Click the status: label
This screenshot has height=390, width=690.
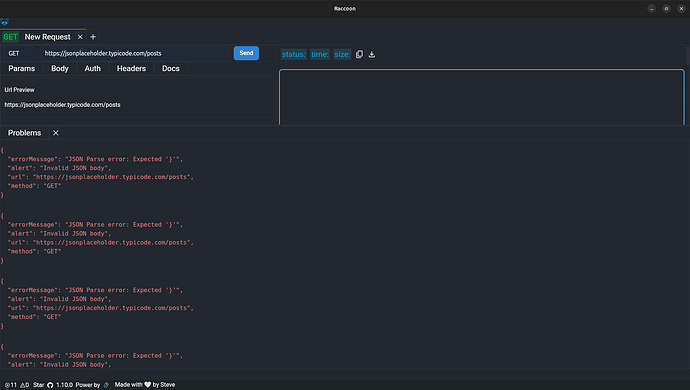[294, 54]
